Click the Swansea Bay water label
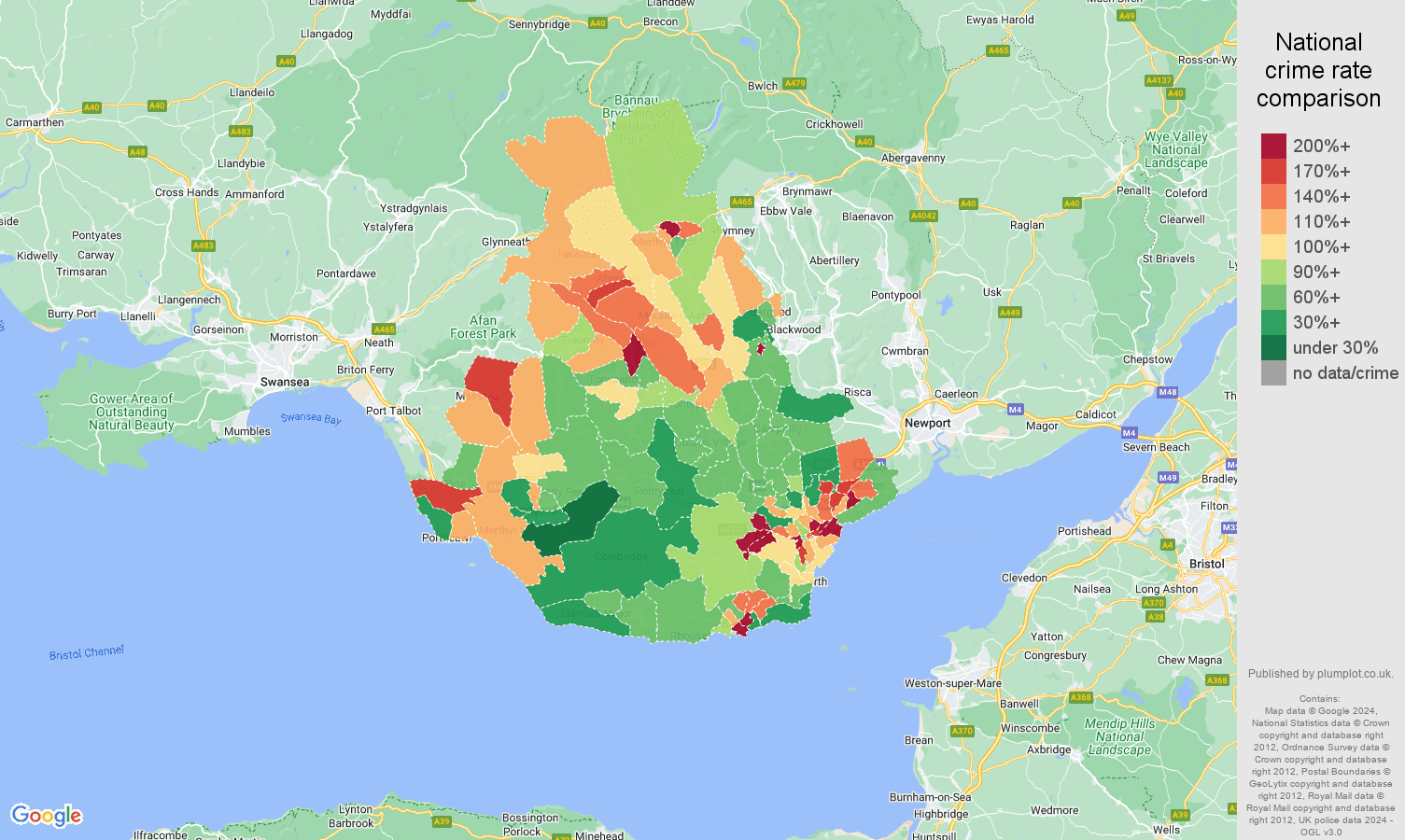The height and width of the screenshot is (840, 1405). point(311,418)
